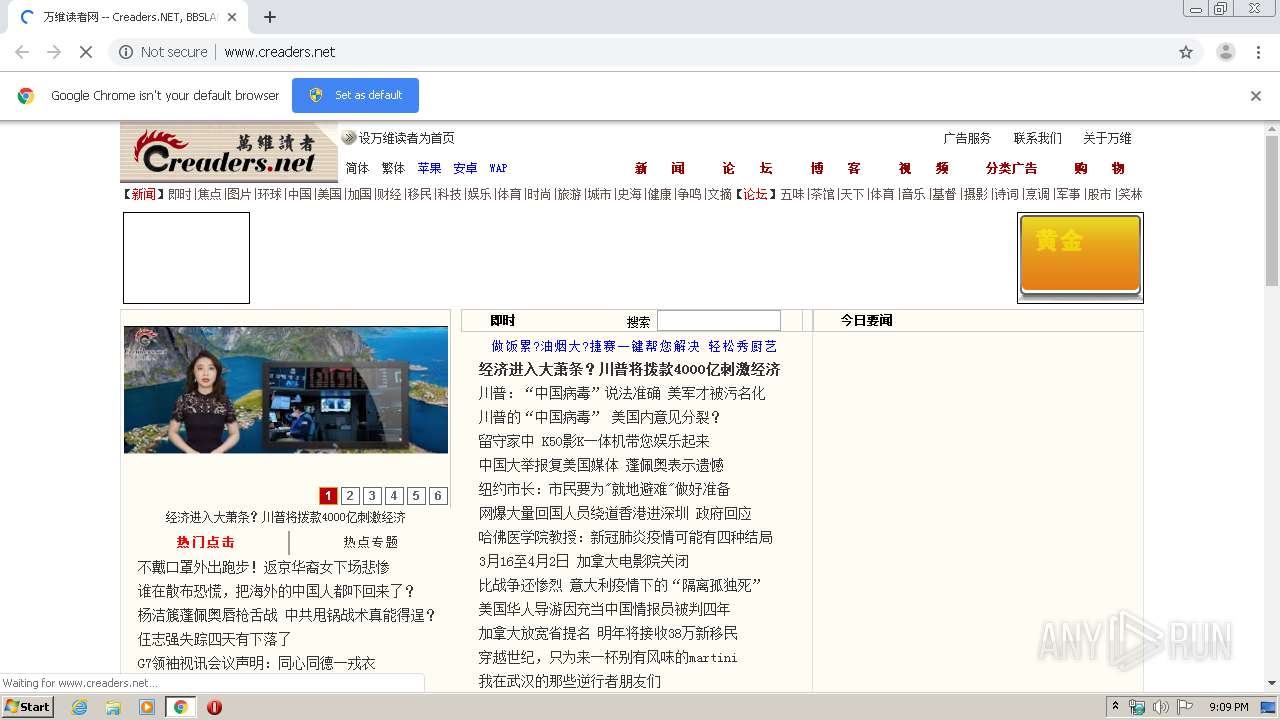Select slide number 2 in carousel
This screenshot has width=1280, height=720.
tap(350, 496)
